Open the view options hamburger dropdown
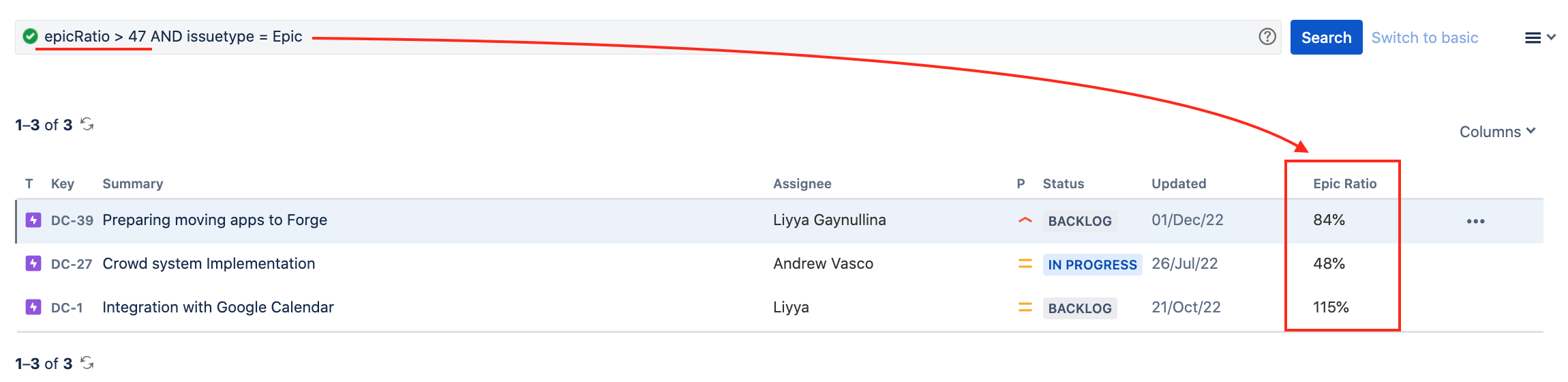1568x382 pixels. point(1539,38)
